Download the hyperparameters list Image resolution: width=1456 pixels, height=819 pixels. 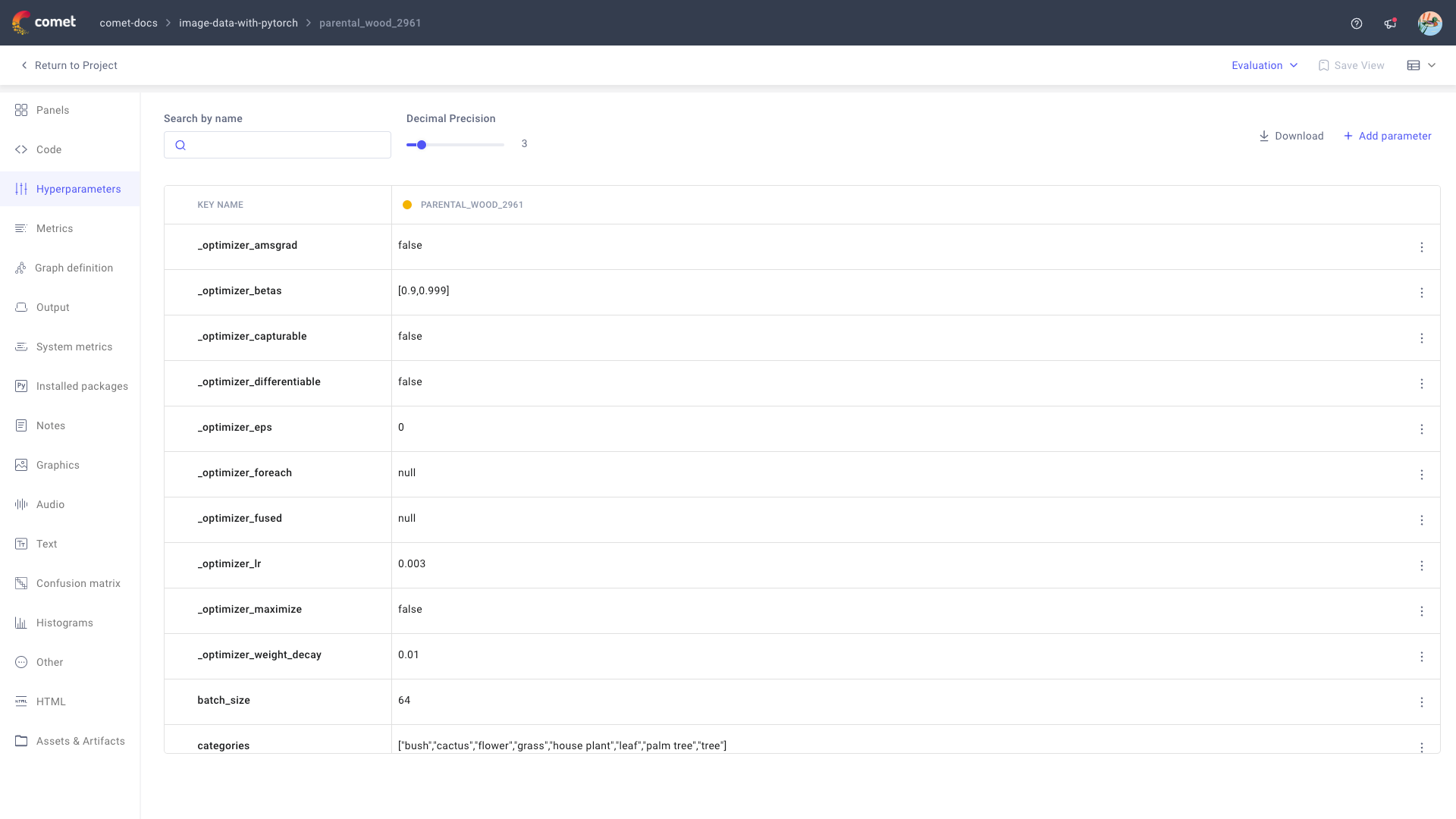[x=1291, y=136]
